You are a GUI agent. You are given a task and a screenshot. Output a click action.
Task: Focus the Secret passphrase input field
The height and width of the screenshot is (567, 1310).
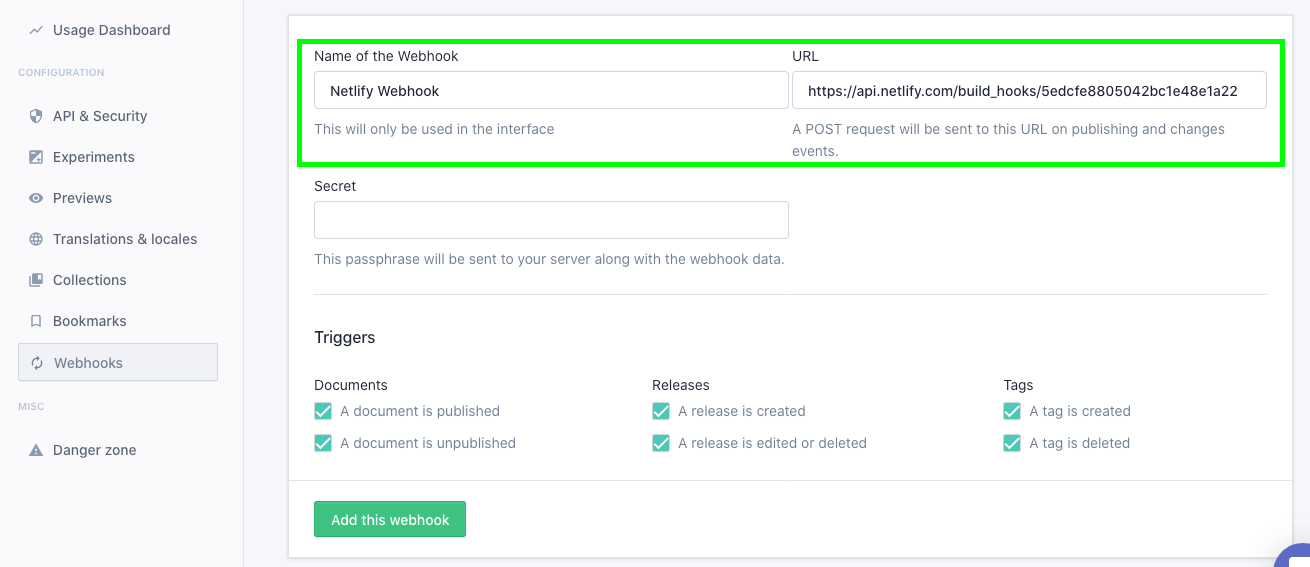click(551, 220)
